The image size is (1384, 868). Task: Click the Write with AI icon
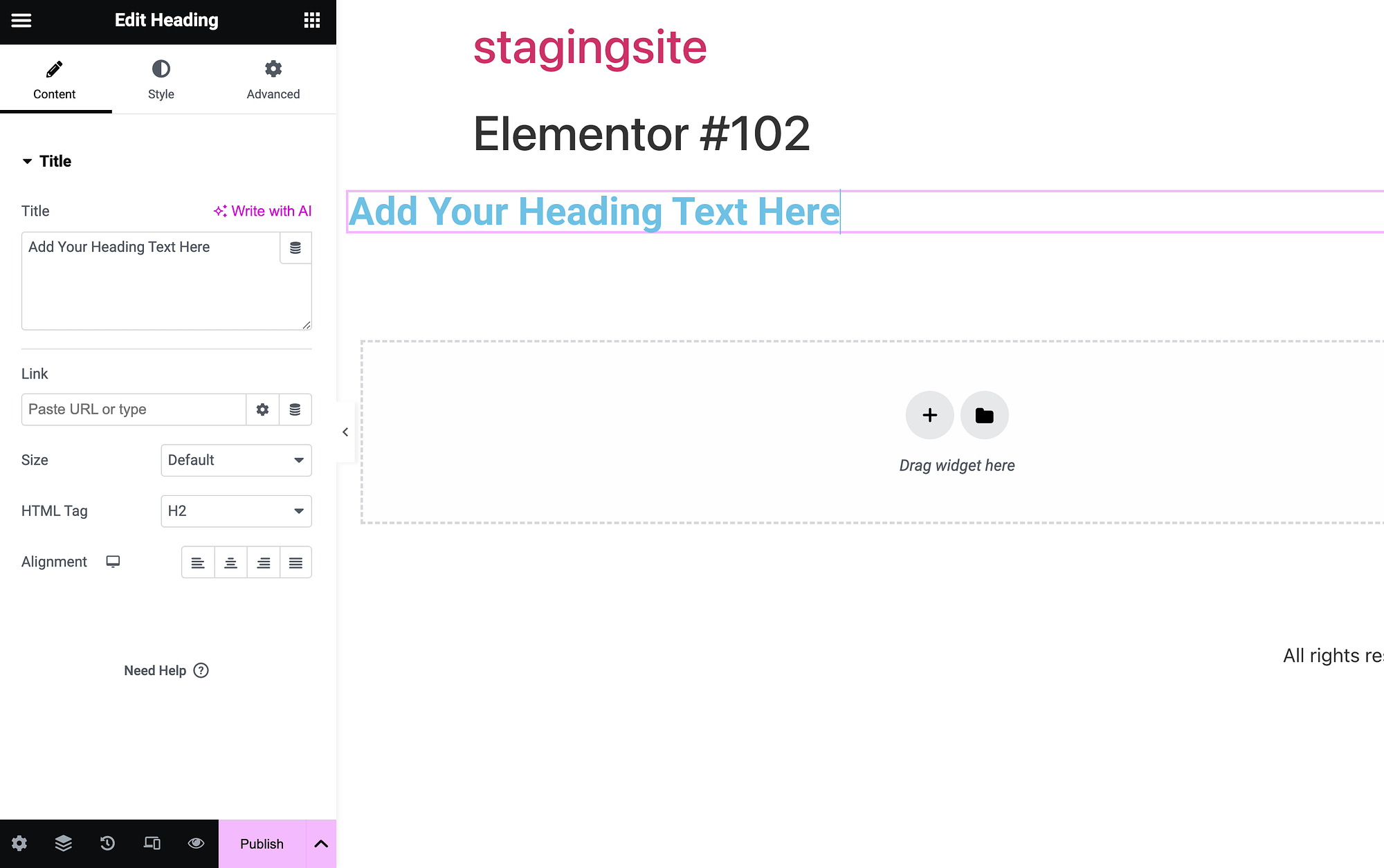pos(220,211)
